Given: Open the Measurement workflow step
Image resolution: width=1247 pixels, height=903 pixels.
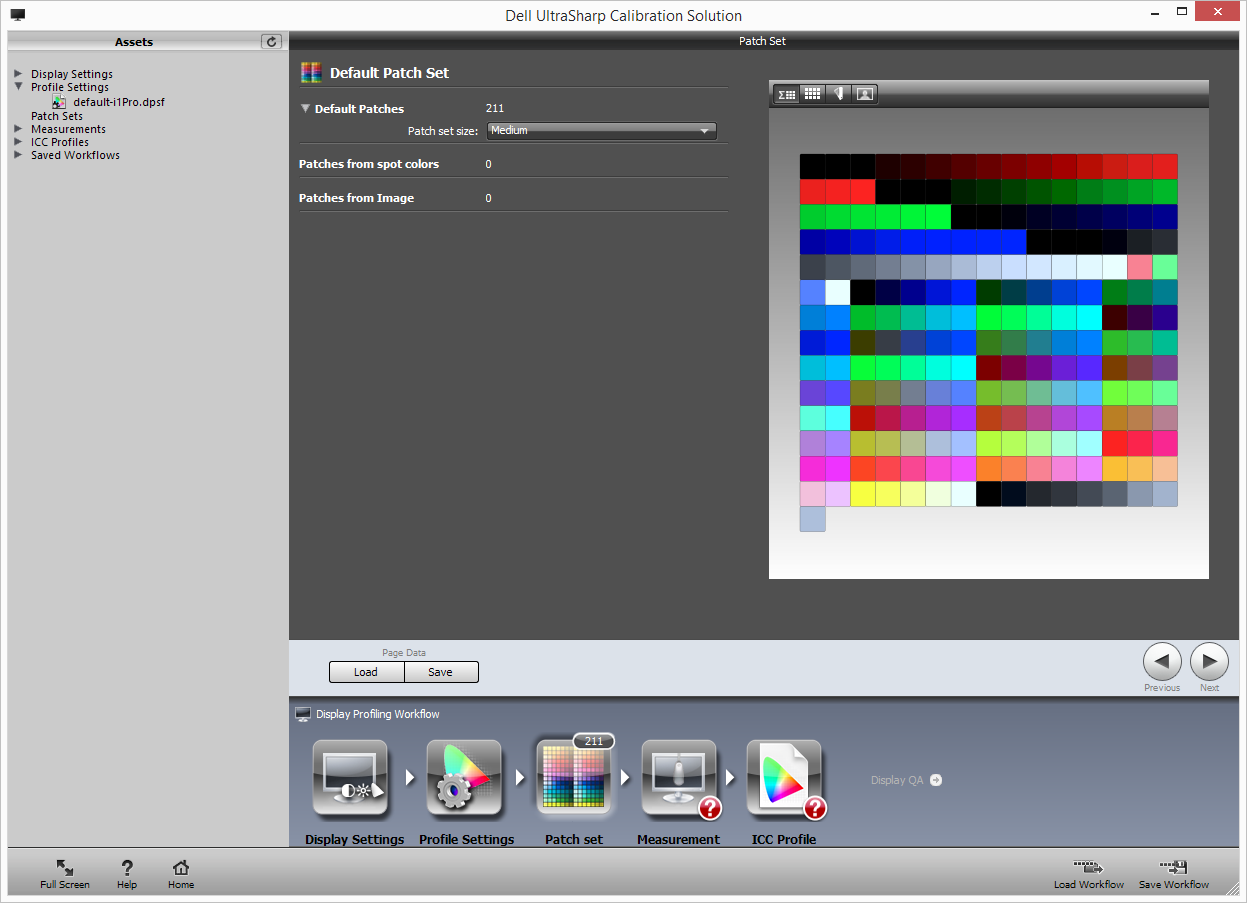Looking at the screenshot, I should [x=679, y=778].
